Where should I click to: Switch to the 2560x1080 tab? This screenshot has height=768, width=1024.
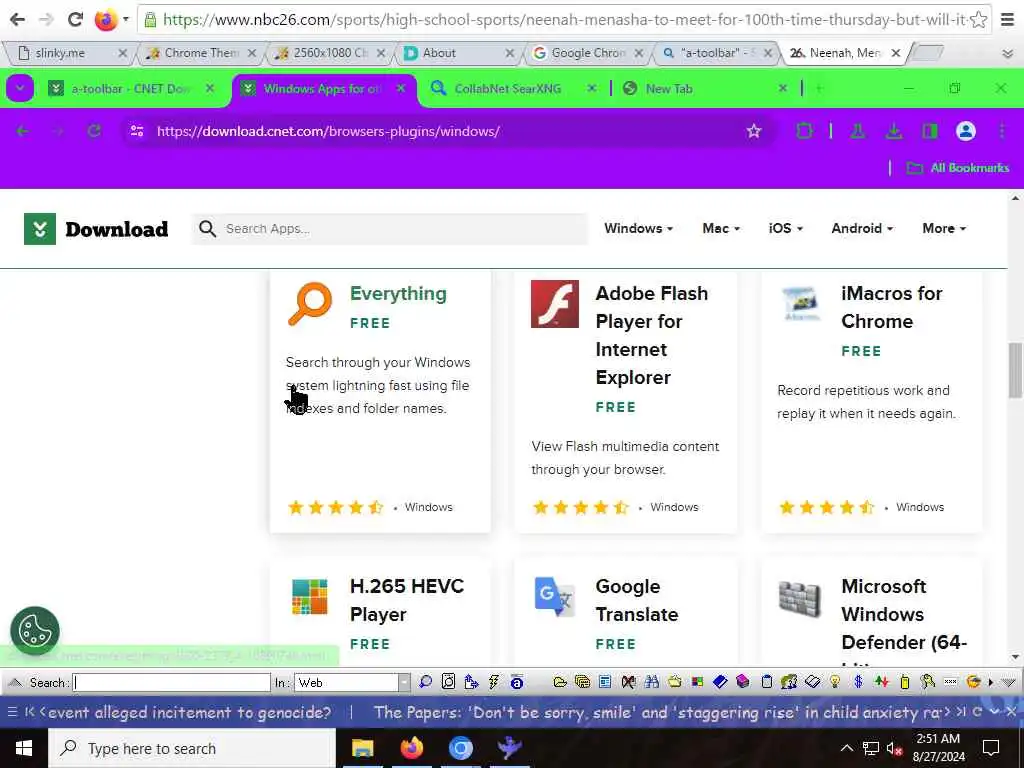coord(330,53)
